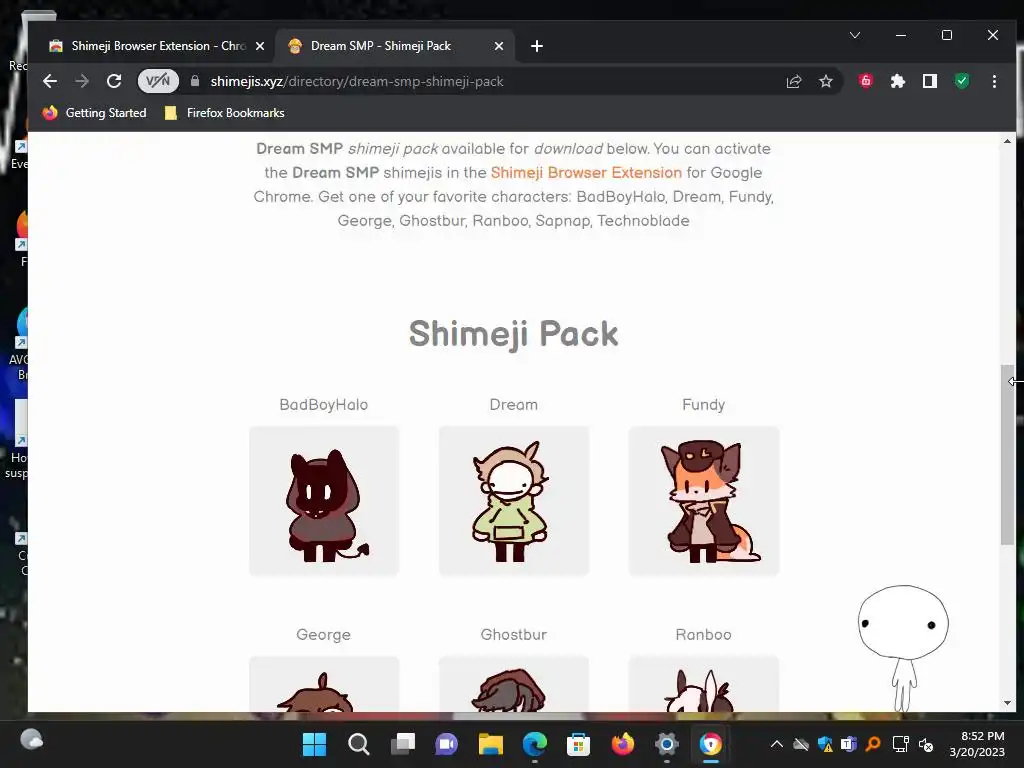
Task: Open File Explorer from taskbar
Action: click(x=490, y=744)
